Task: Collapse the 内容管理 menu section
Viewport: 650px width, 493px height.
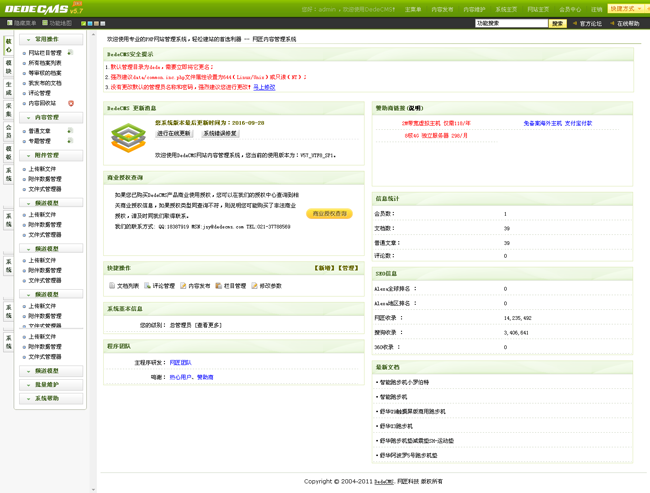Action: click(51, 118)
